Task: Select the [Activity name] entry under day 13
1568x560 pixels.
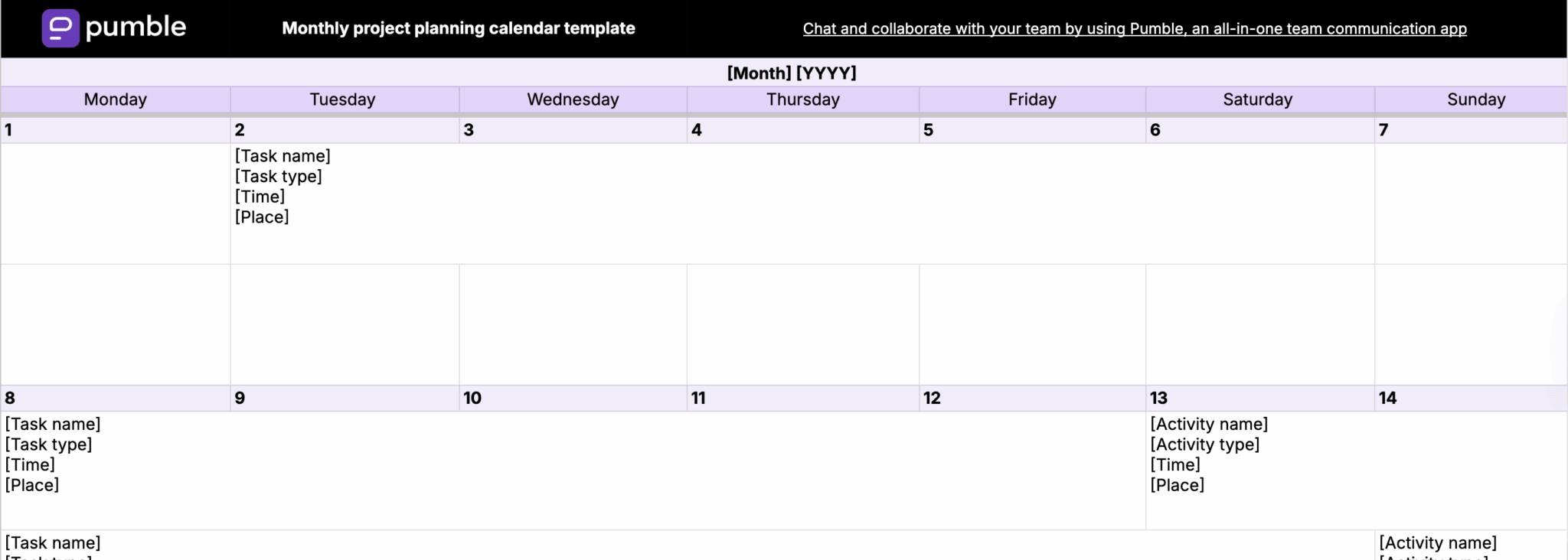Action: (1209, 424)
